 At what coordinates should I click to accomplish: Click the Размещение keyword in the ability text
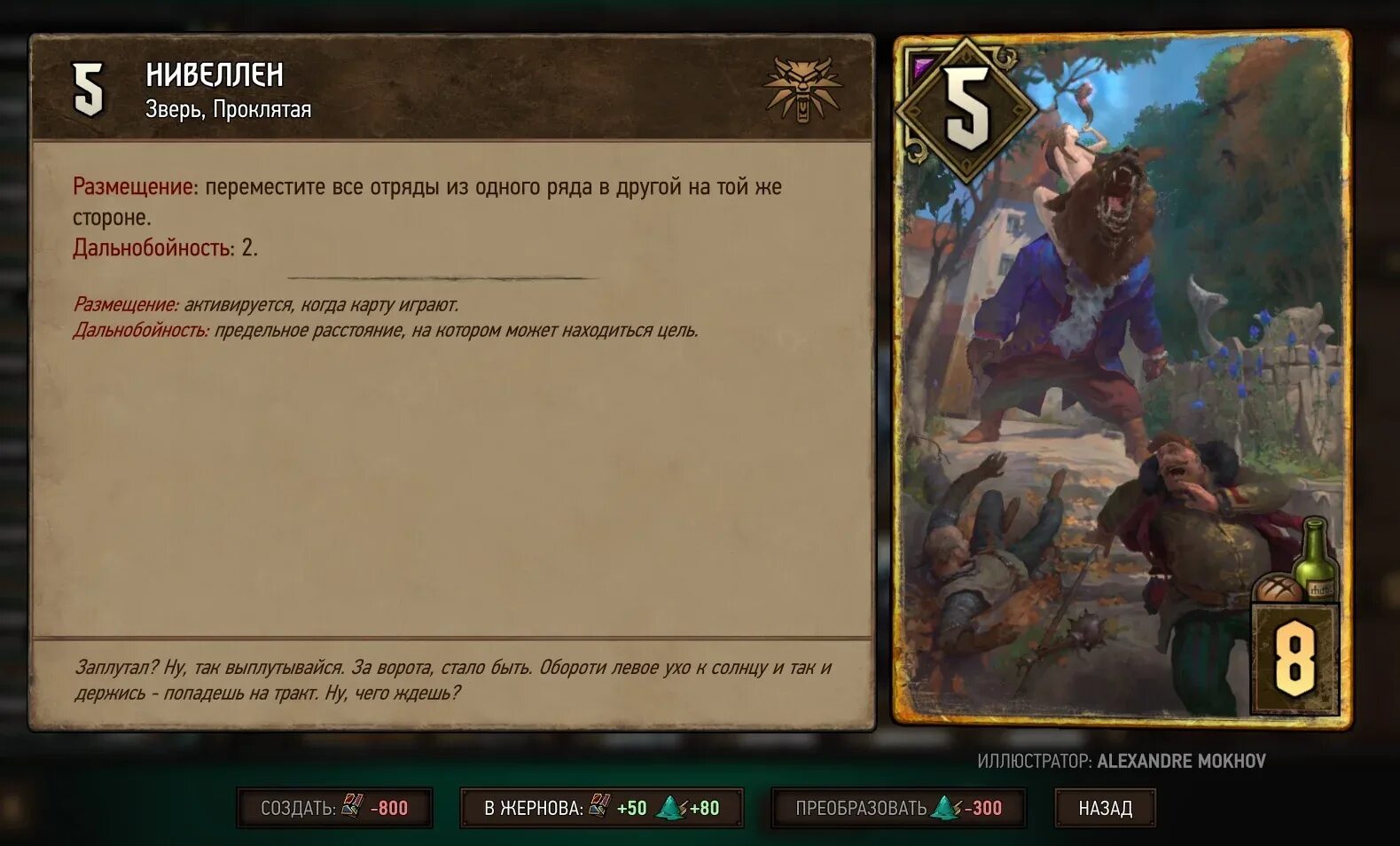click(x=135, y=187)
